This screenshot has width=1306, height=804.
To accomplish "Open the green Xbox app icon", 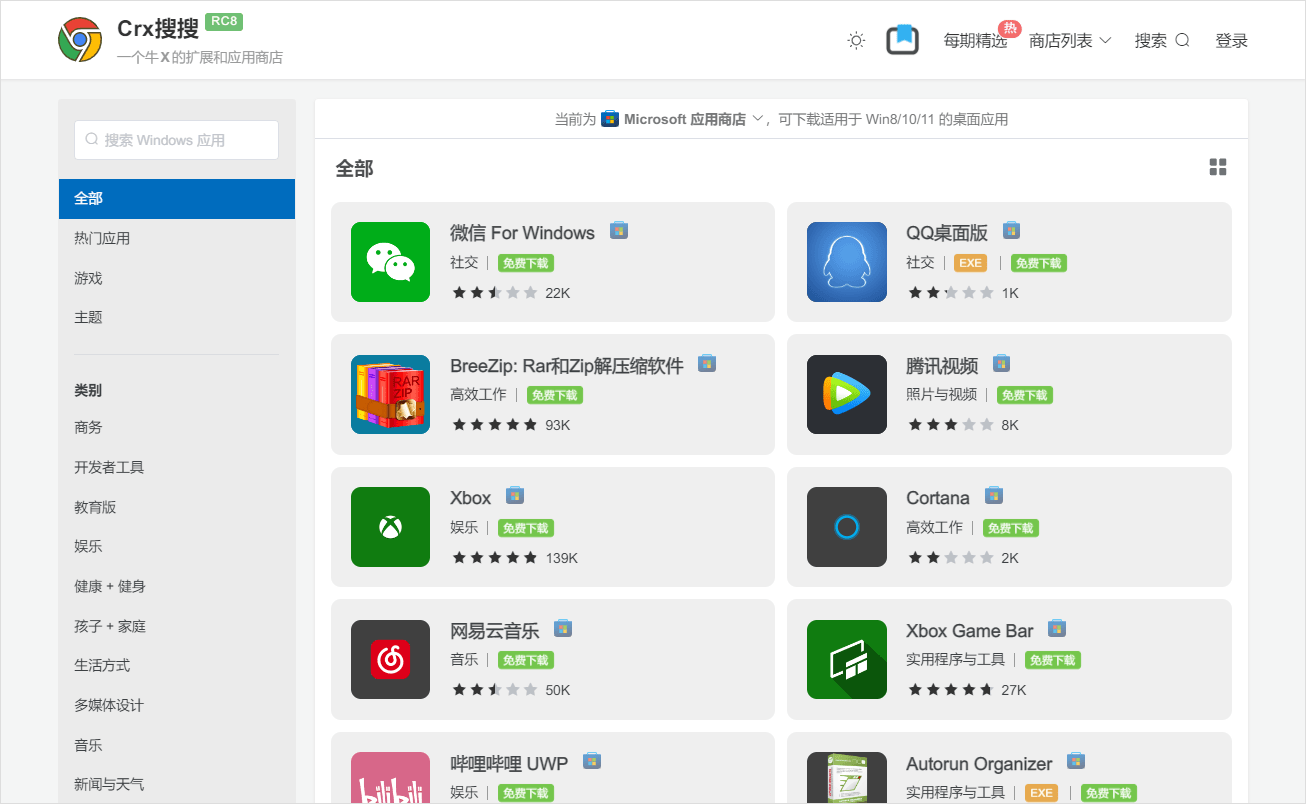I will click(x=390, y=527).
